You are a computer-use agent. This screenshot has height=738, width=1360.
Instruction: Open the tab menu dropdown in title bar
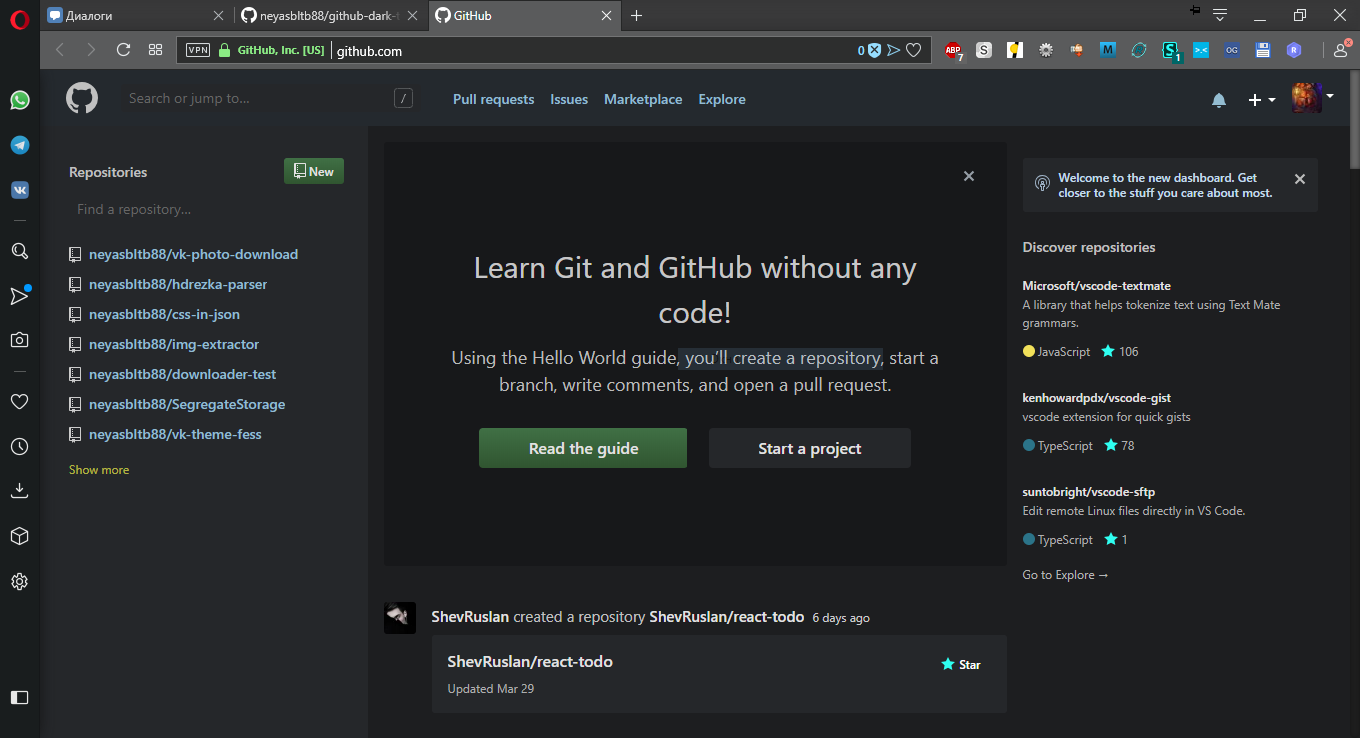click(1219, 15)
